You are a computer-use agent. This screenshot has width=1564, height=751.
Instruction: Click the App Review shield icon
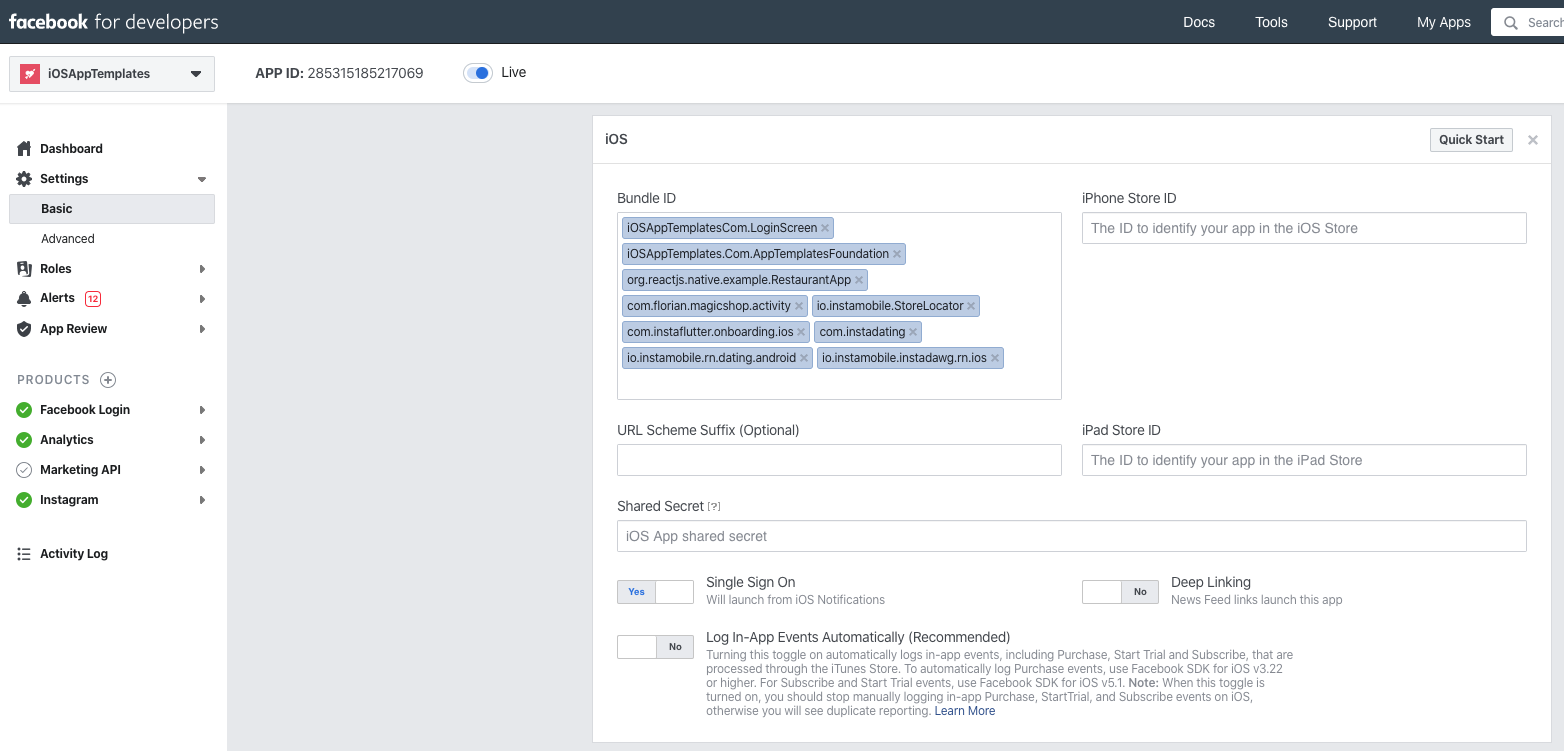pos(24,329)
